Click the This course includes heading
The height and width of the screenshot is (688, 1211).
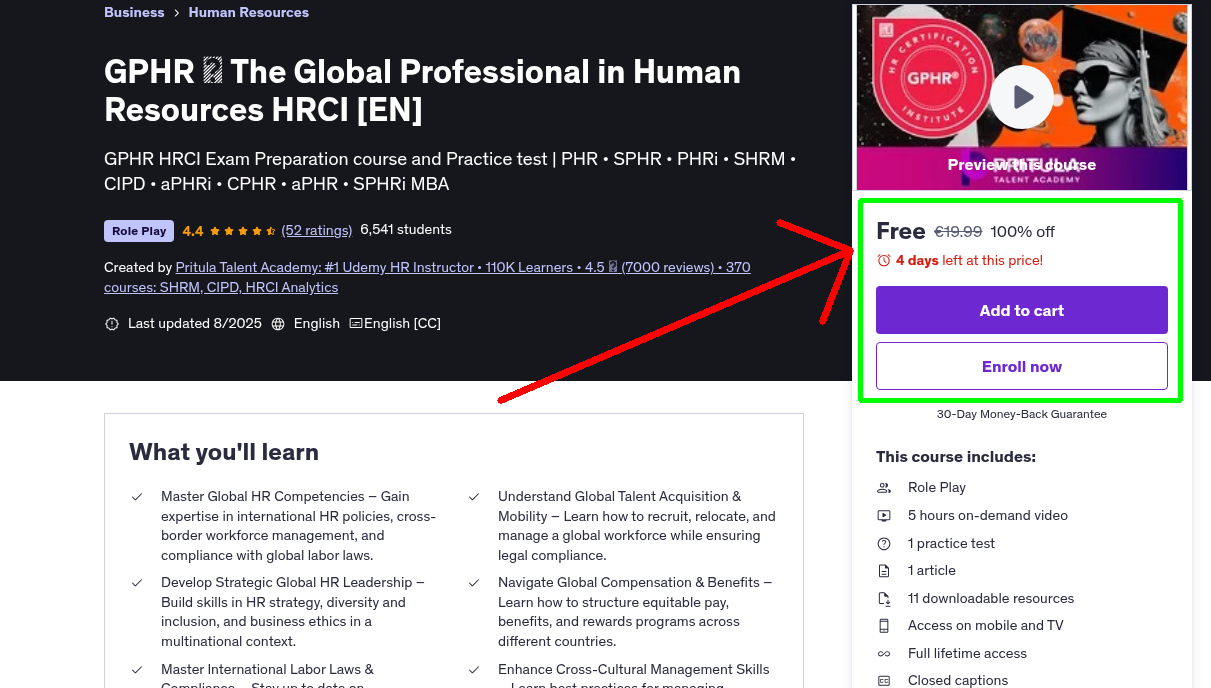point(956,457)
